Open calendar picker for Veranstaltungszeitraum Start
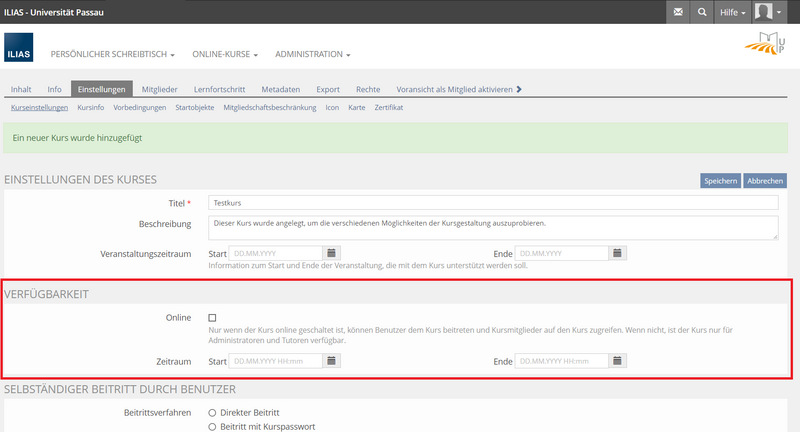This screenshot has width=800, height=432. click(x=332, y=253)
